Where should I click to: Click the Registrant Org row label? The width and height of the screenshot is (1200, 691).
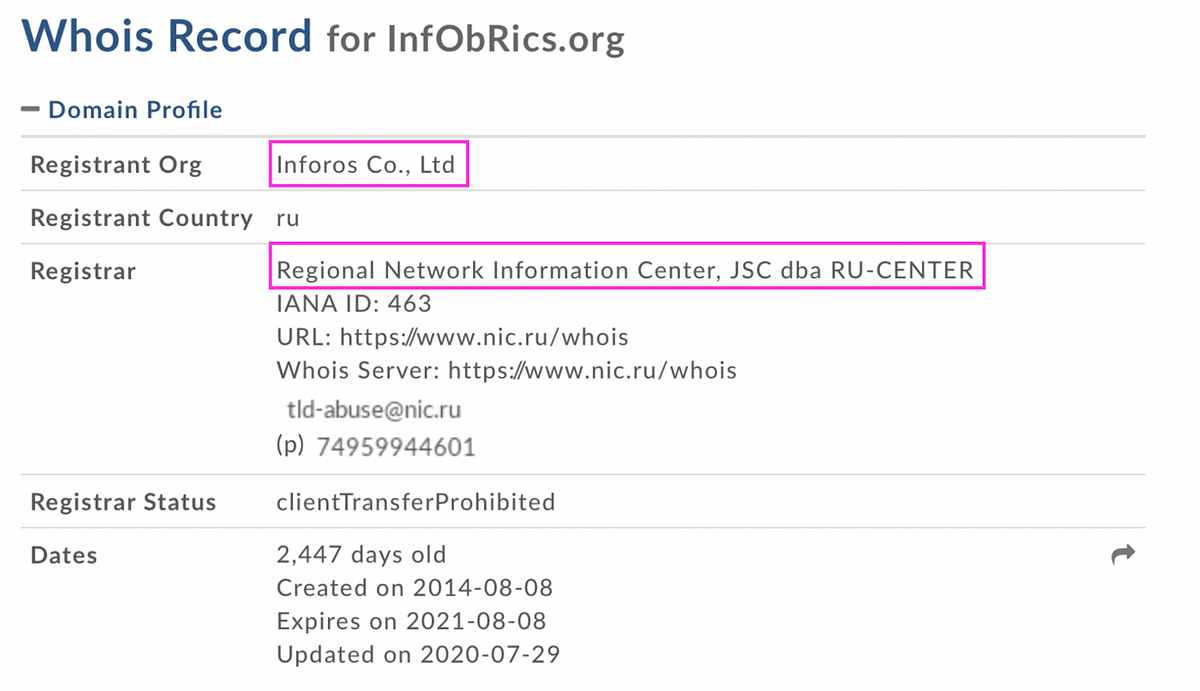(x=116, y=165)
